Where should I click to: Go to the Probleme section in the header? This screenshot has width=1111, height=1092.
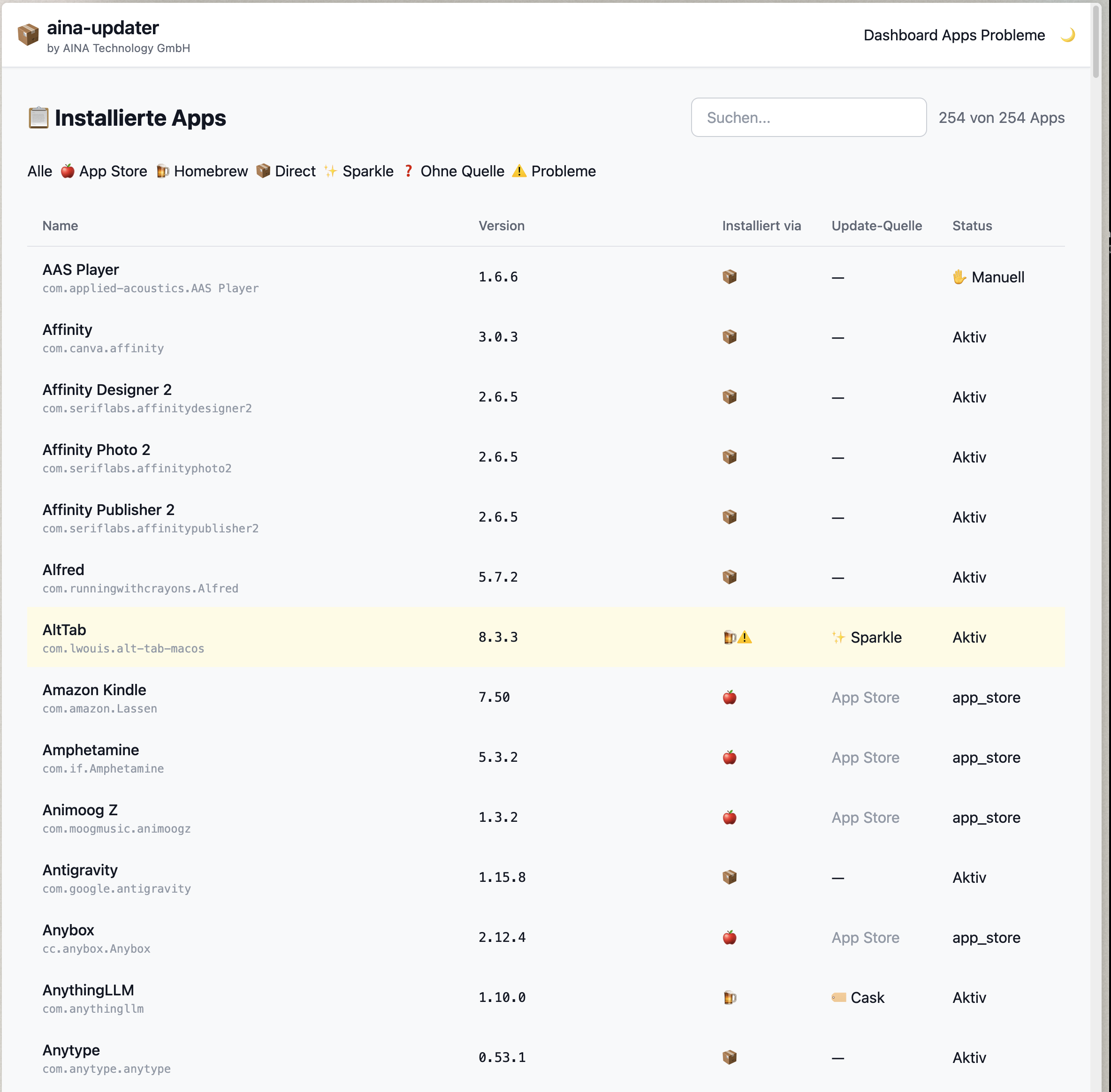[x=1014, y=35]
